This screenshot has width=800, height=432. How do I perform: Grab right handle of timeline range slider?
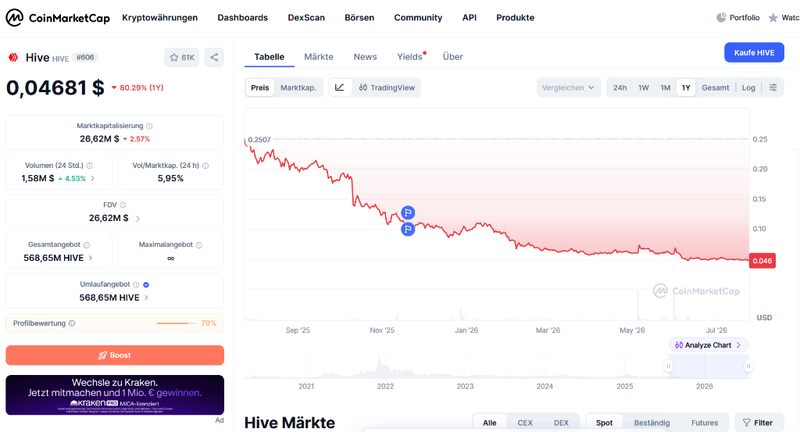[x=748, y=366]
